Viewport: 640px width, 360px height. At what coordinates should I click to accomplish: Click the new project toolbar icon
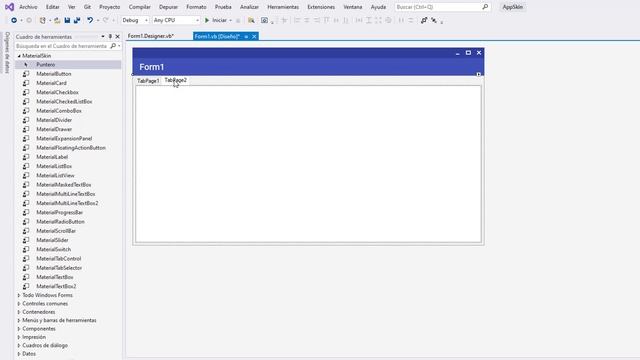(x=42, y=20)
